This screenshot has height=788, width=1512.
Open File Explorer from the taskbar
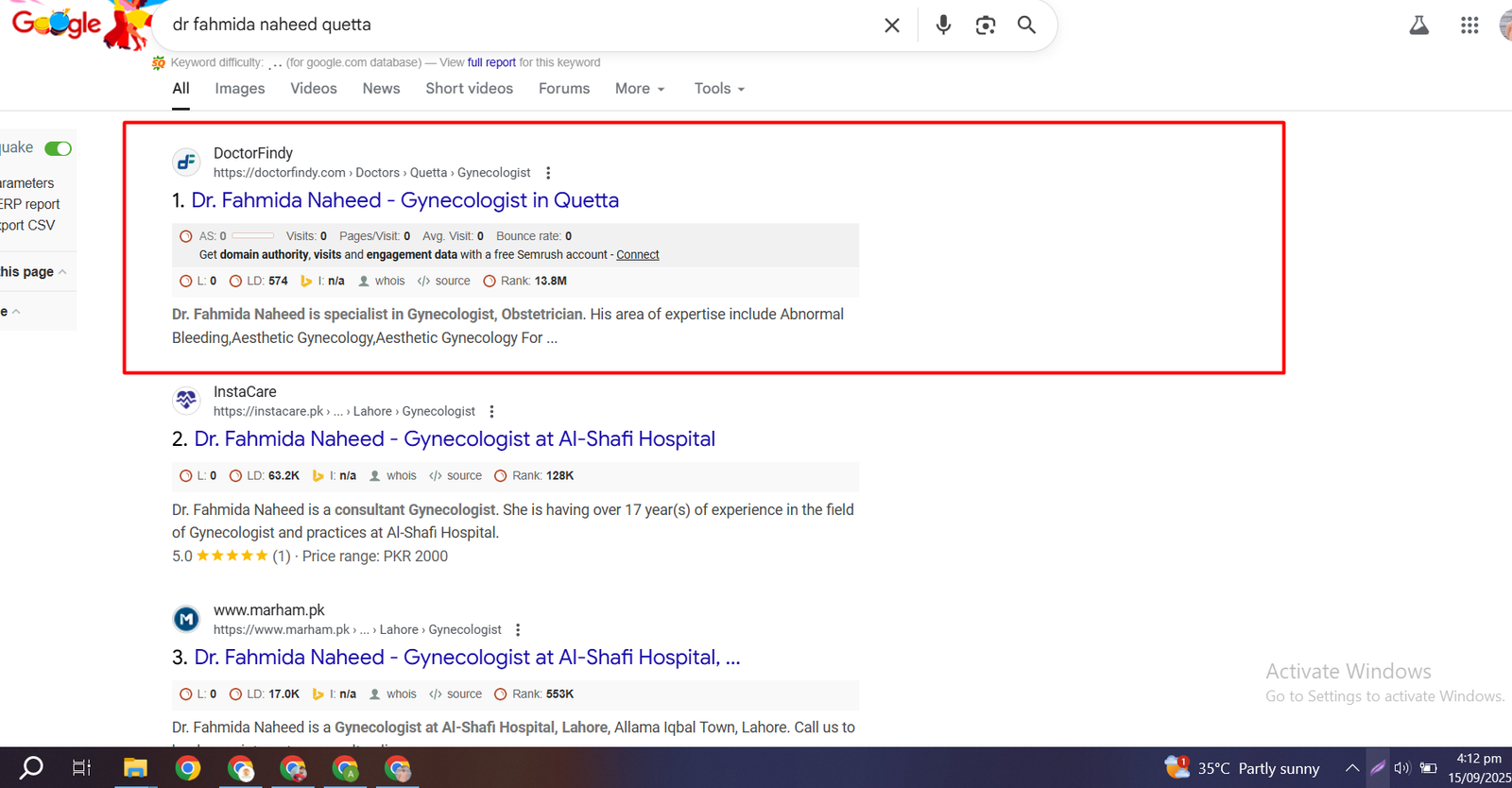click(x=135, y=768)
